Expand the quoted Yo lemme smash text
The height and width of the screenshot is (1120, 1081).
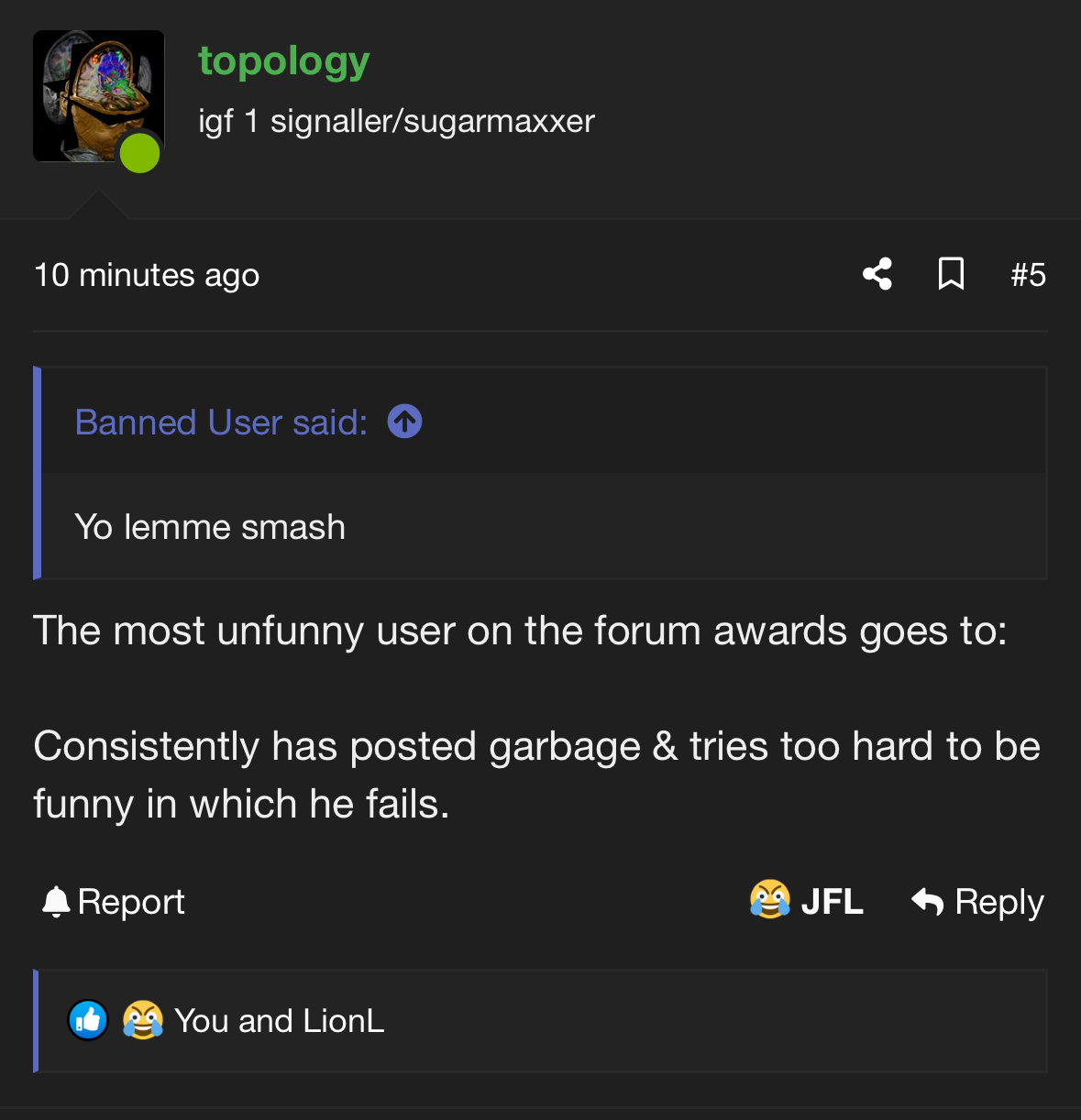[x=210, y=527]
